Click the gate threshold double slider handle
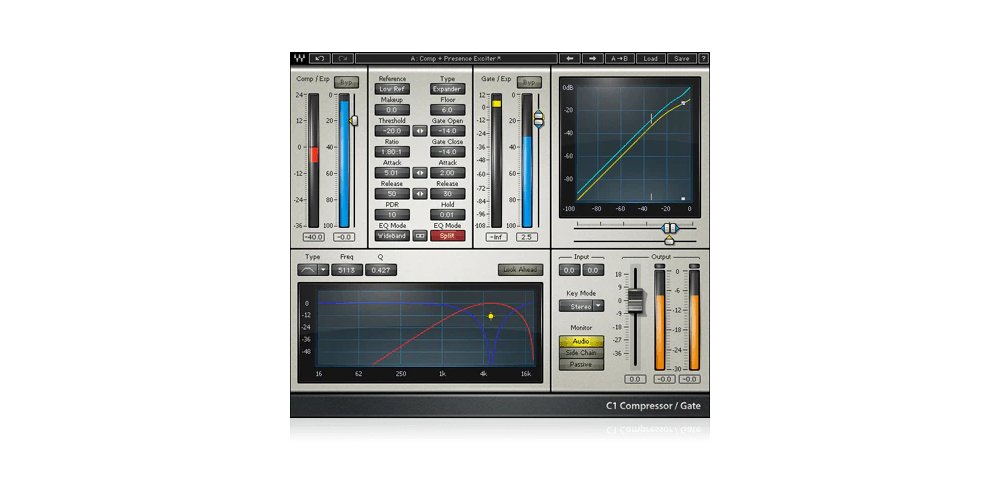The height and width of the screenshot is (500, 1000). point(538,119)
